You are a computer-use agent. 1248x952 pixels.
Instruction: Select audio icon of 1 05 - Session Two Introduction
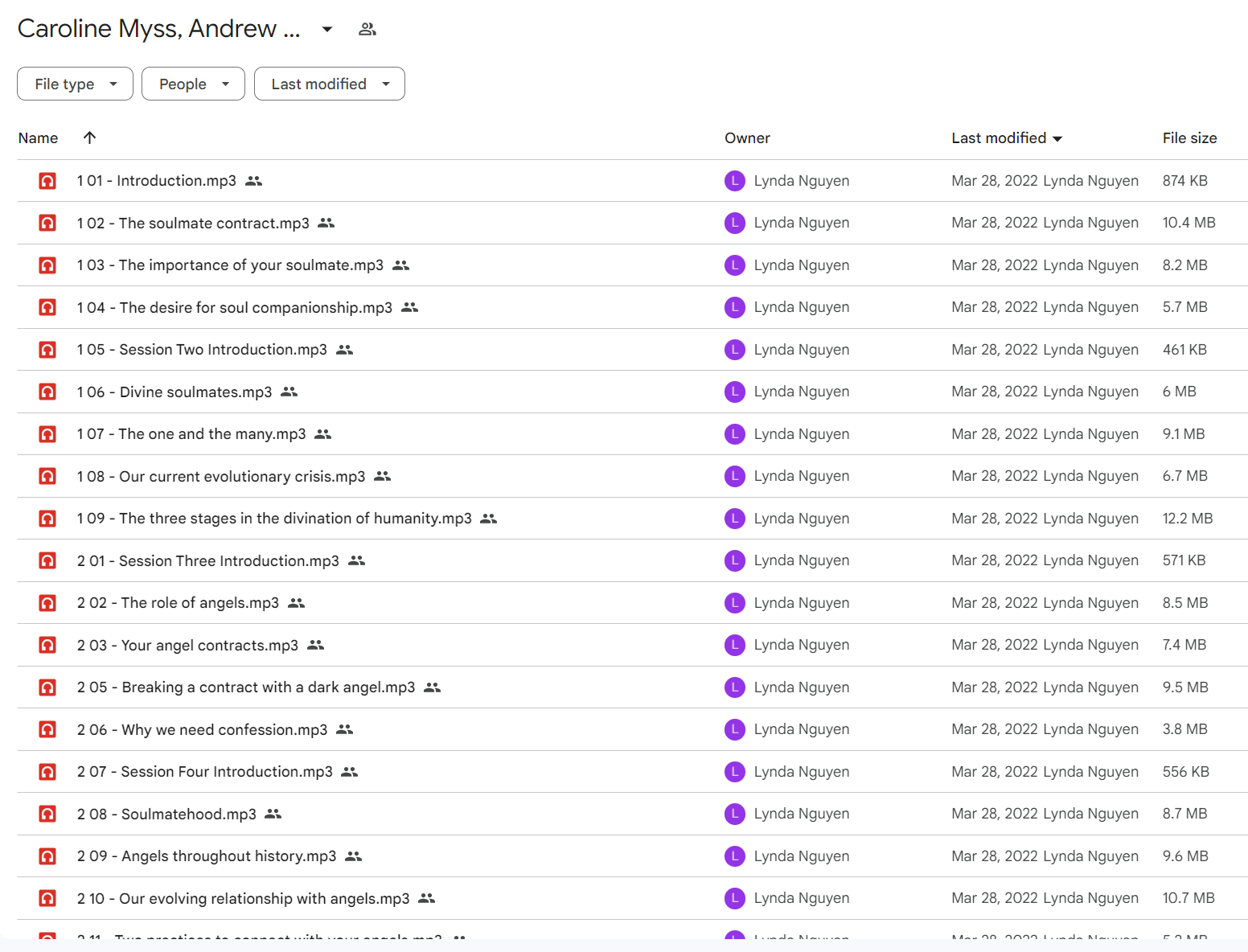tap(47, 350)
